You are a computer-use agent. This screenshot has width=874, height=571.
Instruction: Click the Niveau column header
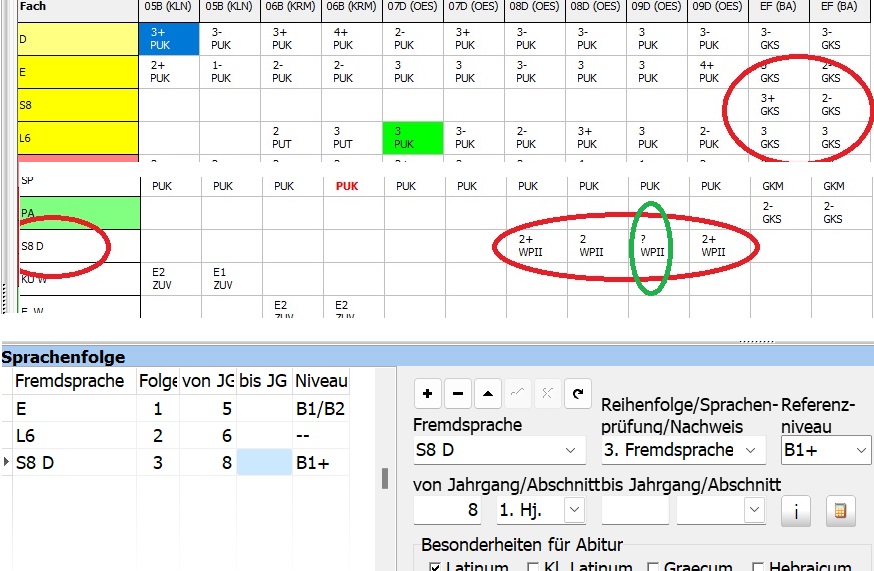[x=321, y=380]
